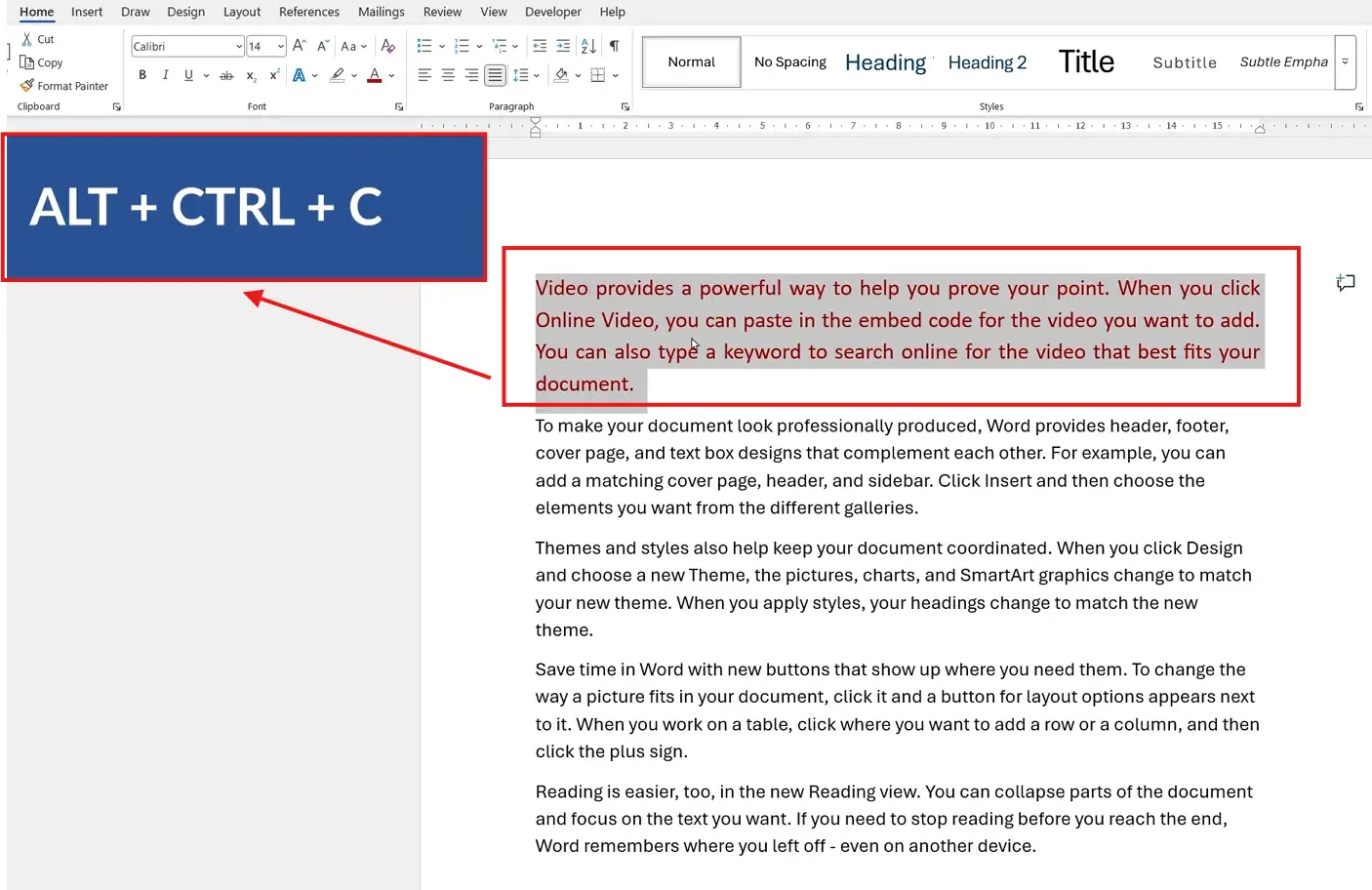Insert numbered list
This screenshot has width=1372, height=890.
(x=463, y=46)
